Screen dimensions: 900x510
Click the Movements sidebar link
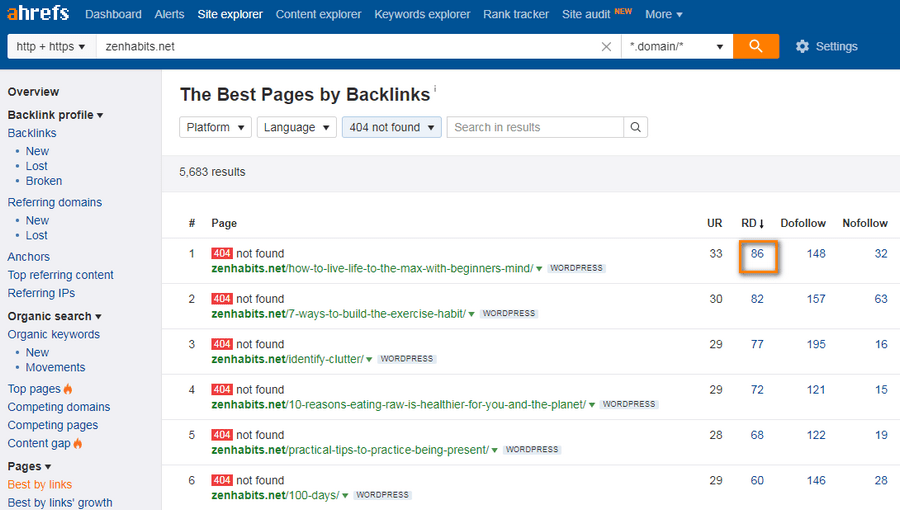coord(55,367)
